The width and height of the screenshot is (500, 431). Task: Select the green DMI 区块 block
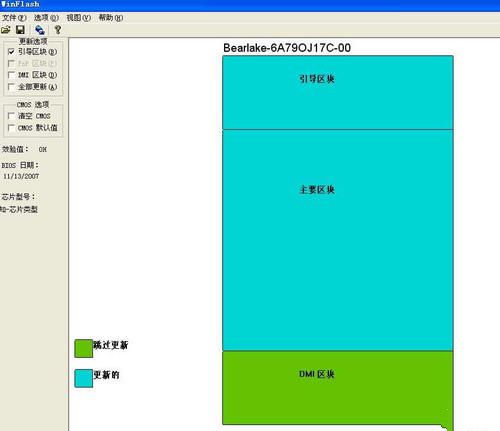click(x=338, y=388)
